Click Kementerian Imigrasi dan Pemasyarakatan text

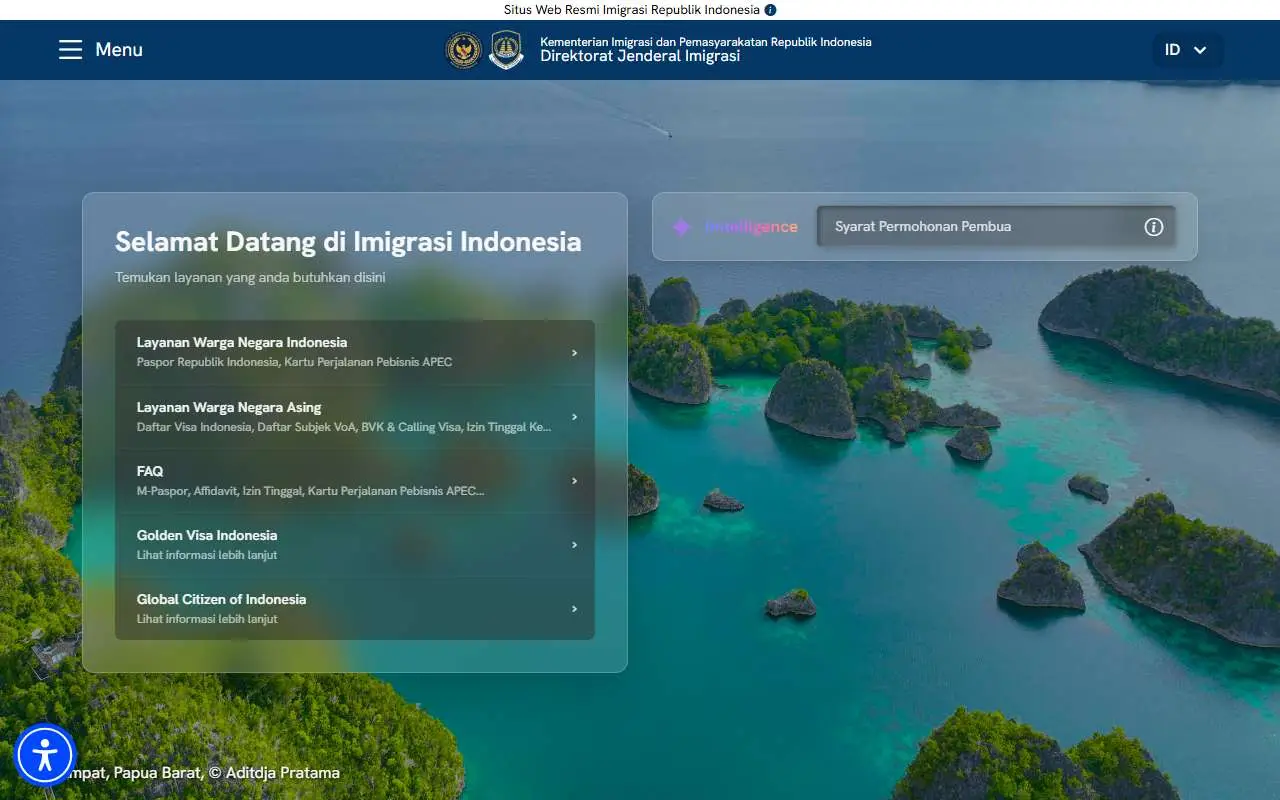706,42
